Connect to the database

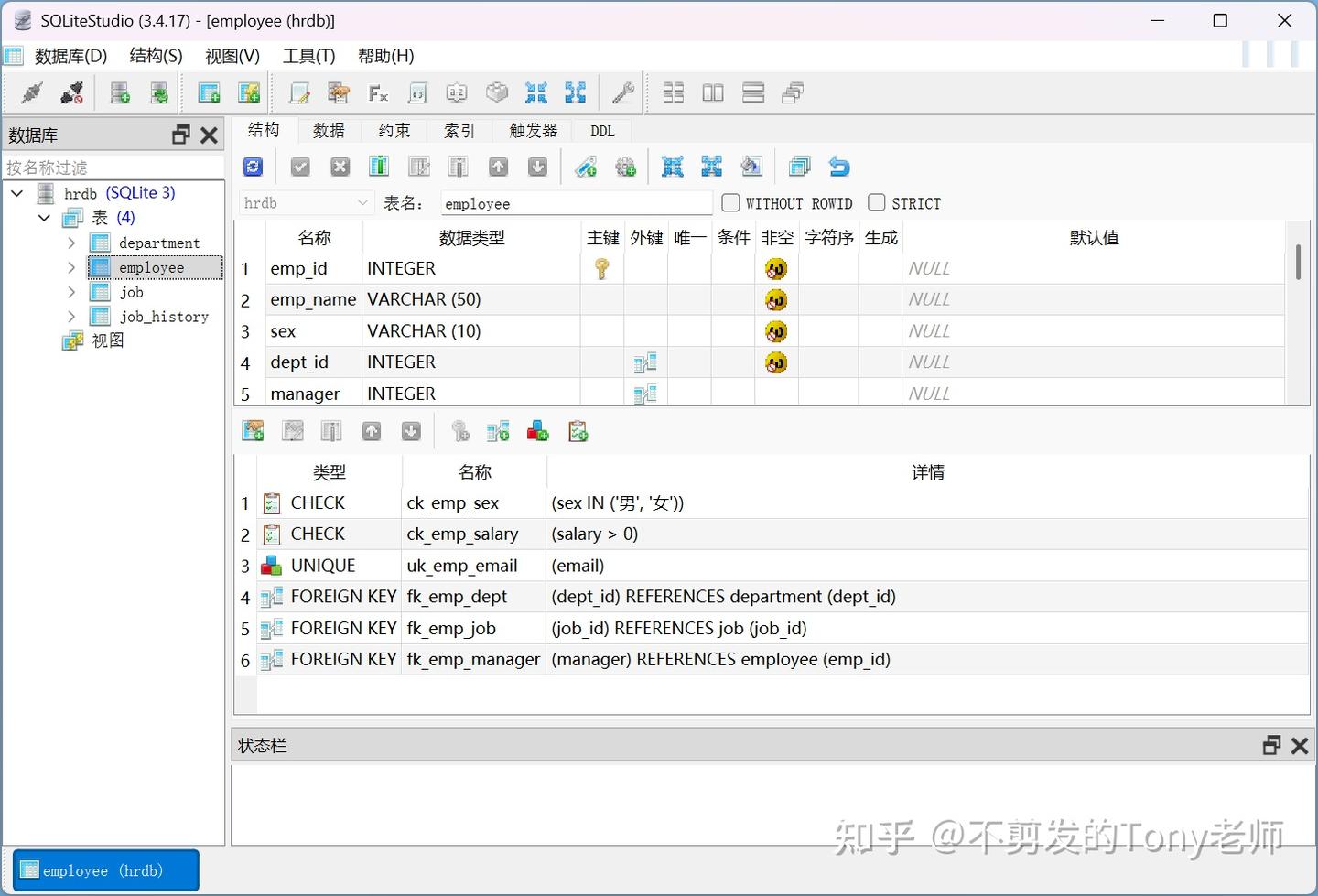[x=29, y=92]
